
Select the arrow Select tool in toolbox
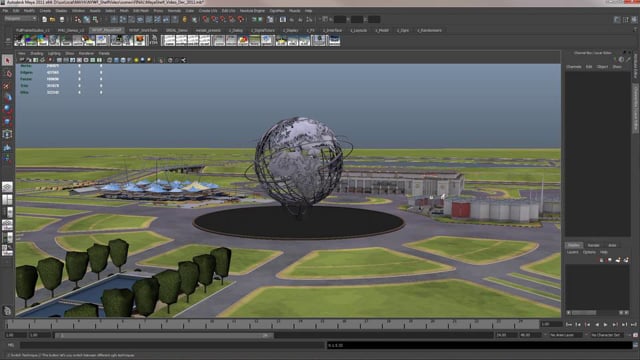(7, 60)
